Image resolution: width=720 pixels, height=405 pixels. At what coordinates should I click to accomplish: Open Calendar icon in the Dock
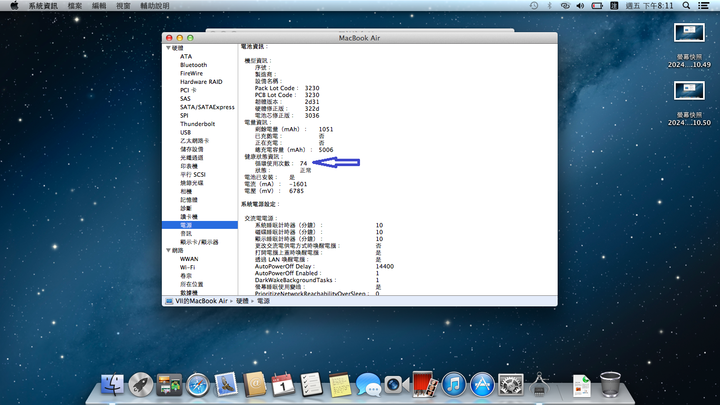(283, 385)
